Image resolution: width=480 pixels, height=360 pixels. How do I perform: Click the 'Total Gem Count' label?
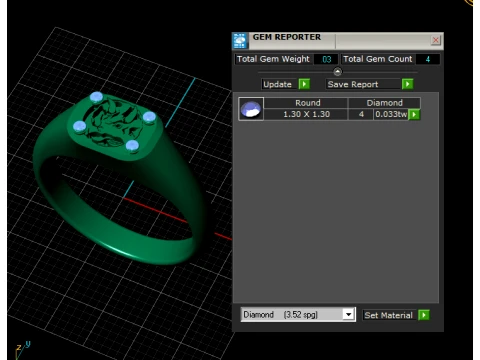point(378,59)
